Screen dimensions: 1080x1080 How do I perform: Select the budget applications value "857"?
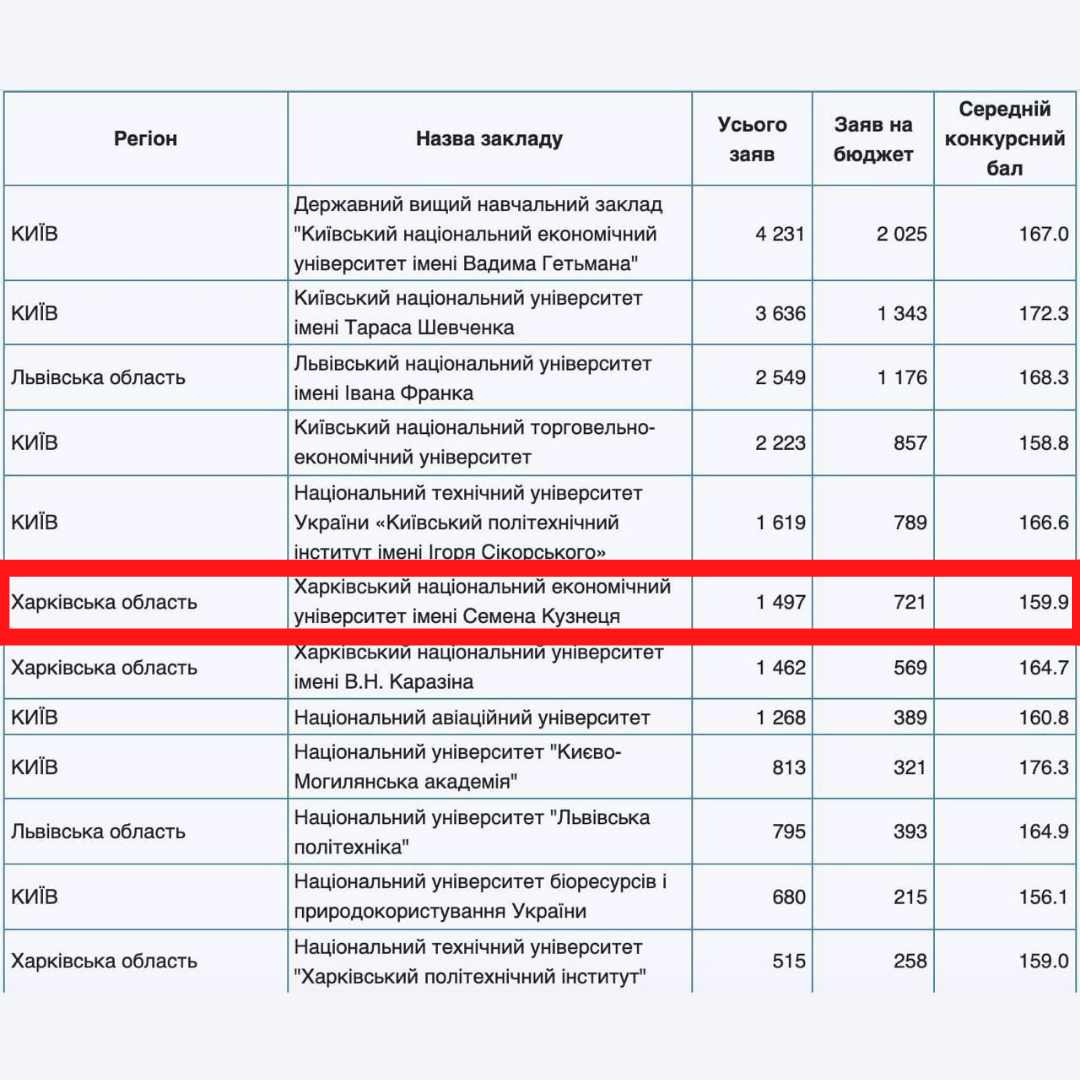coord(910,443)
